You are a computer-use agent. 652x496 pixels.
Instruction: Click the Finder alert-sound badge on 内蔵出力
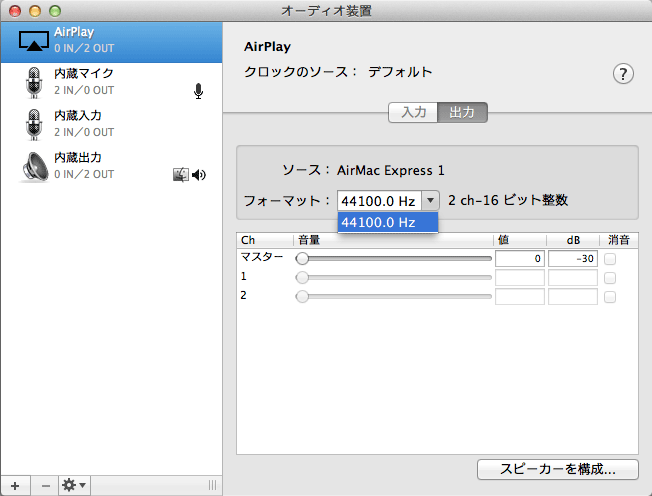click(180, 175)
